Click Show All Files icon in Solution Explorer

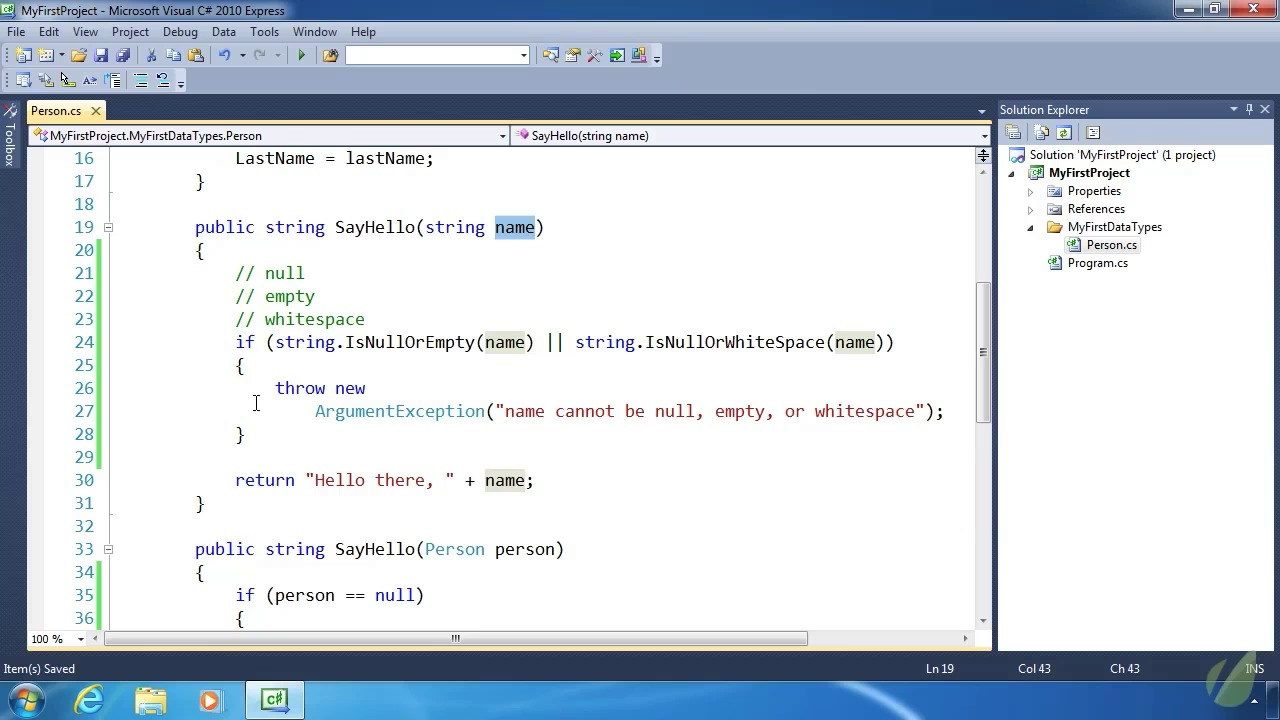1042,133
